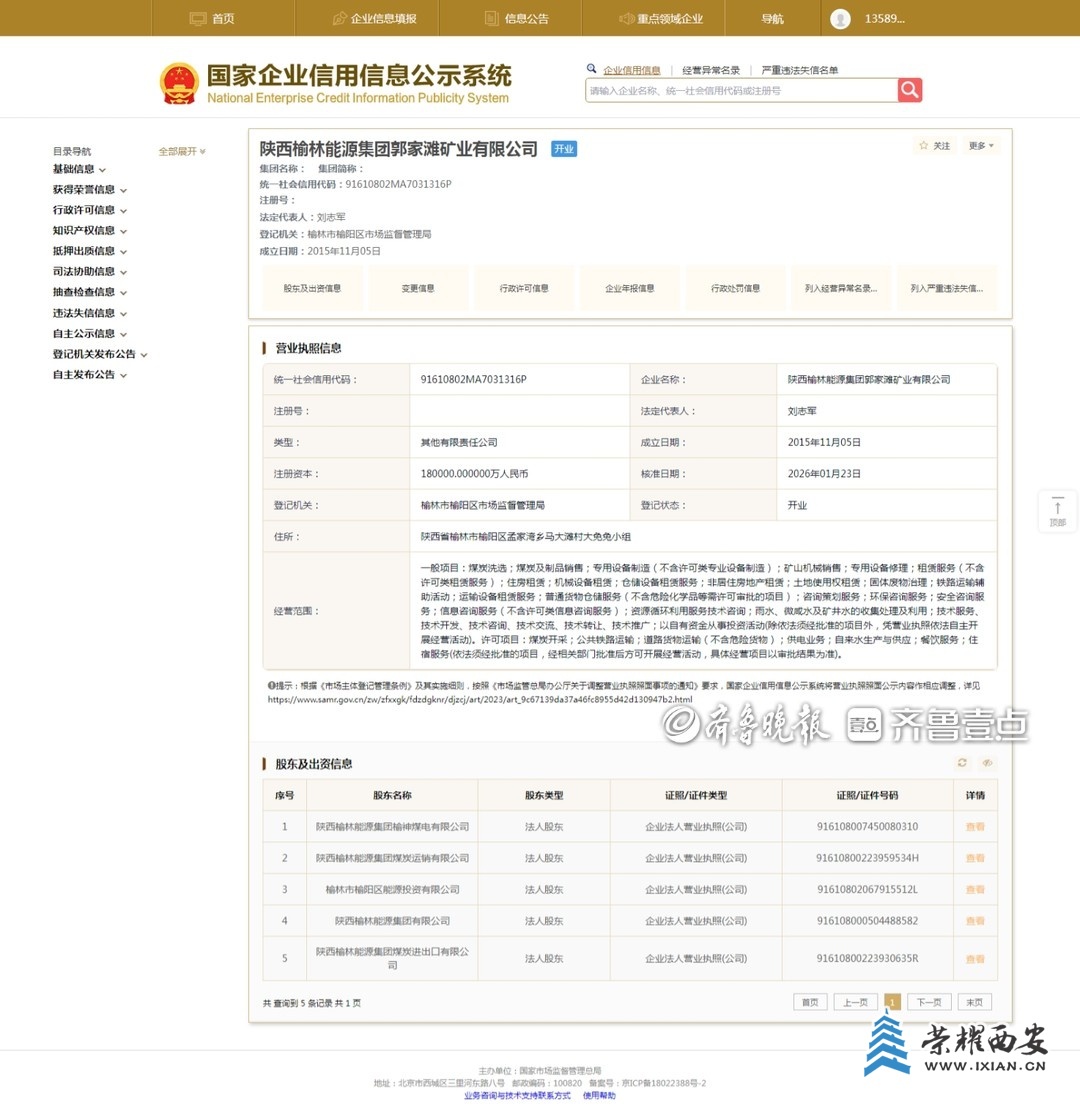
Task: Click the blue 开业 status badge
Action: pos(564,149)
